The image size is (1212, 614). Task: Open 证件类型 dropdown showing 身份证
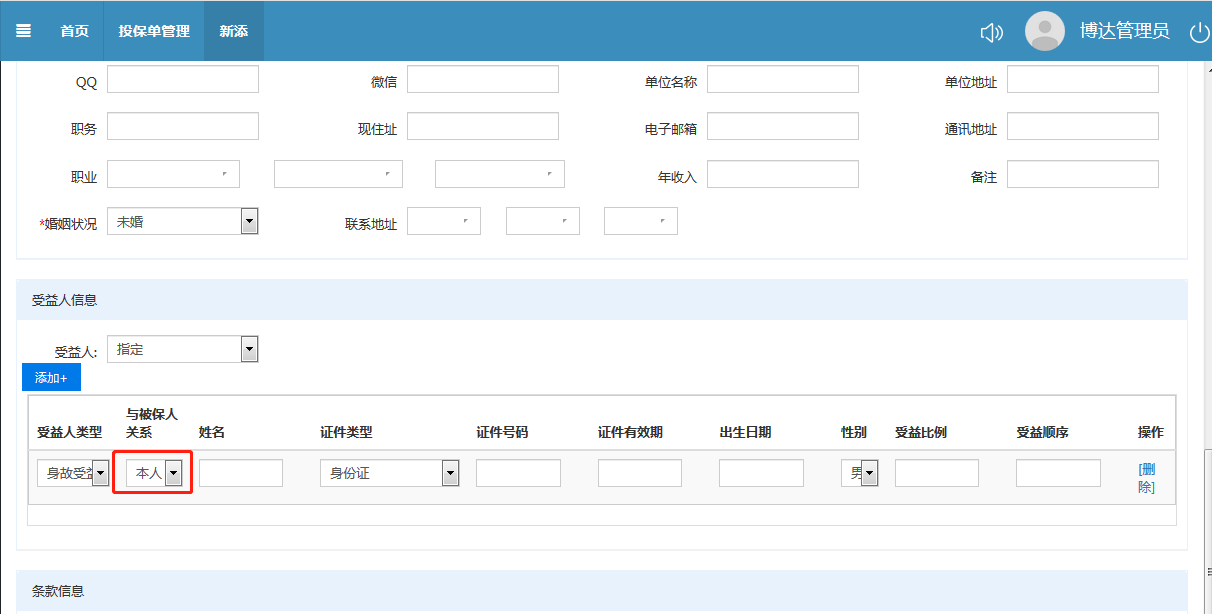tap(390, 473)
